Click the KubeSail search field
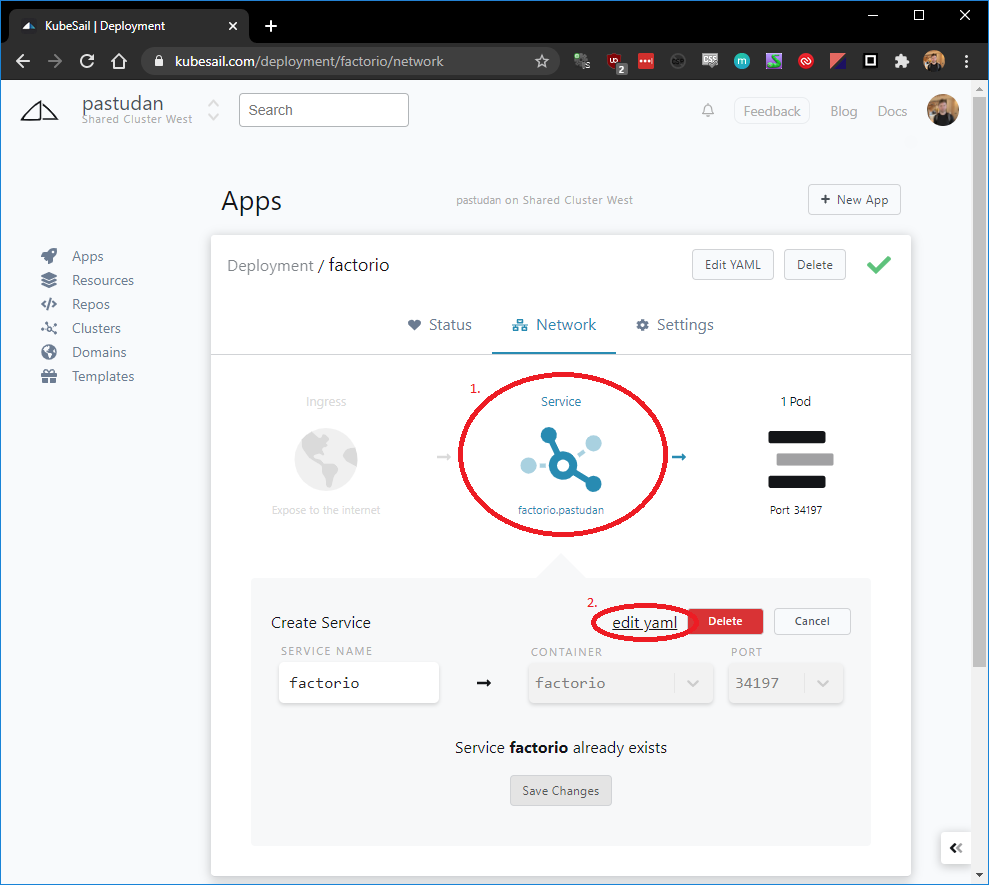The width and height of the screenshot is (989, 885). click(324, 110)
